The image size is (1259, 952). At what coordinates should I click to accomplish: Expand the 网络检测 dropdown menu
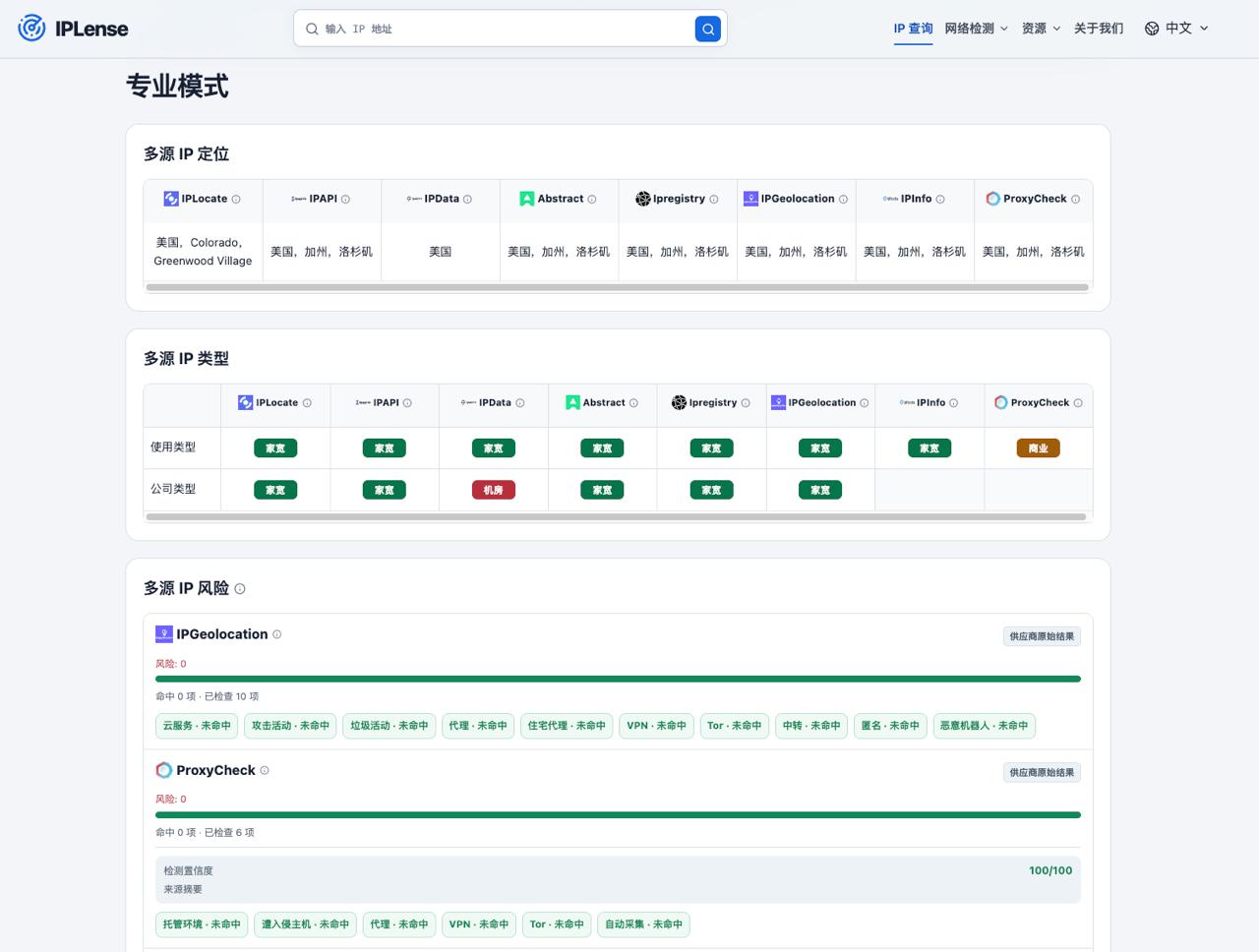pyautogui.click(x=976, y=29)
